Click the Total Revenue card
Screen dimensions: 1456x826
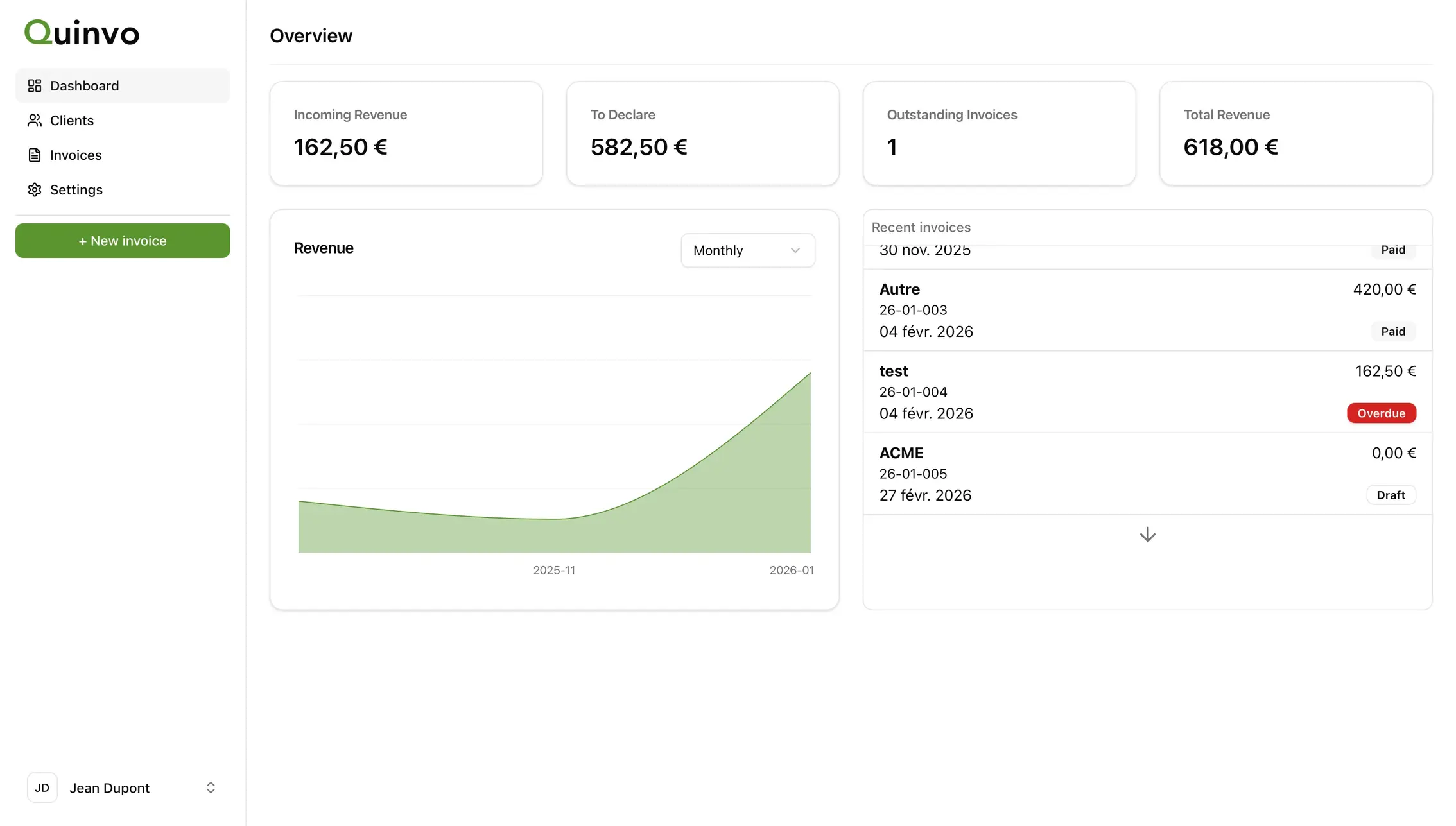tap(1296, 133)
